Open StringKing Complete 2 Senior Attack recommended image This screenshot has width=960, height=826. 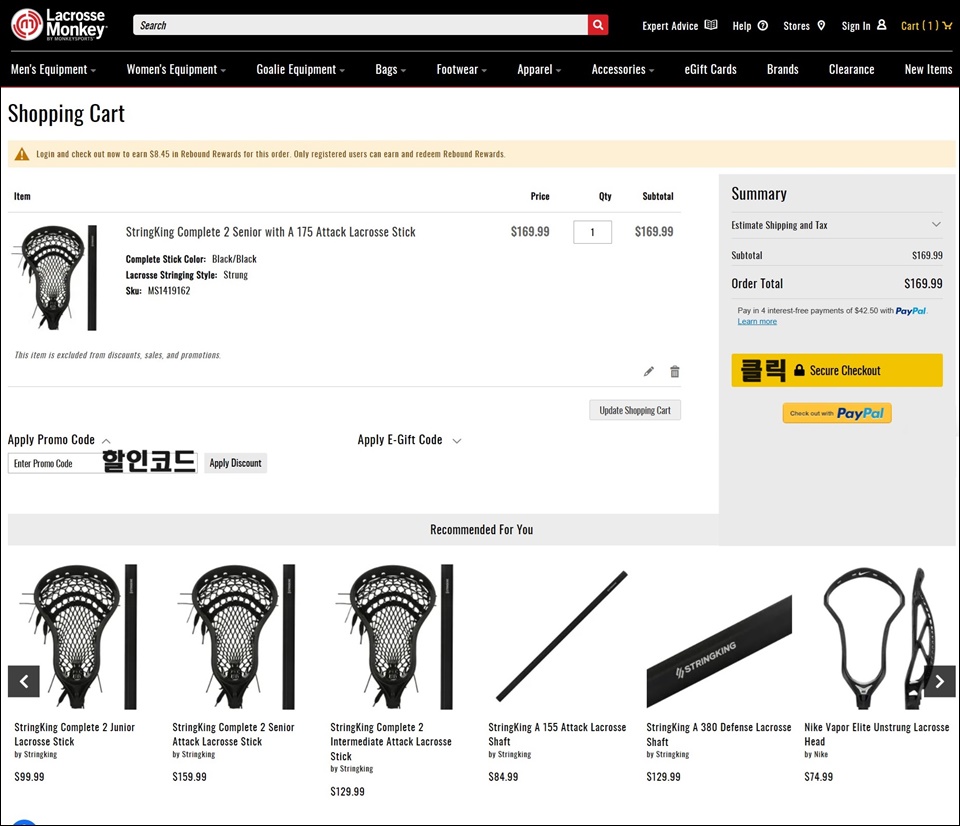[238, 637]
